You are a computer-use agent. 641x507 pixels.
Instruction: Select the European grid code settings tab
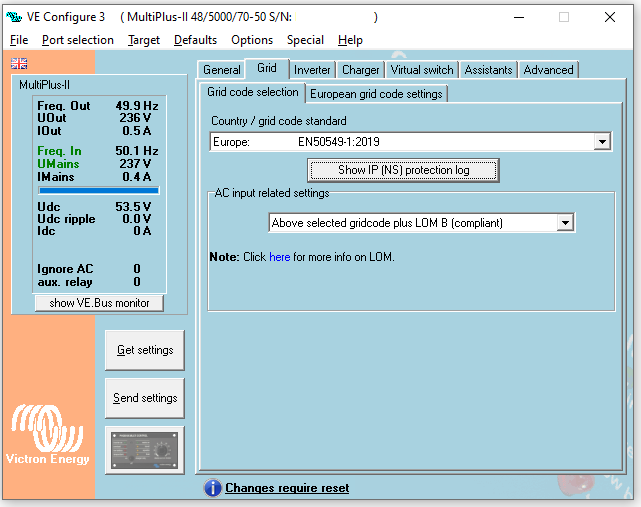[376, 94]
